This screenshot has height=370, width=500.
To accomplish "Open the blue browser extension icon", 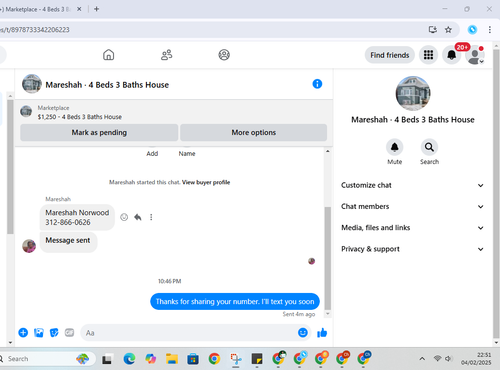I will (472, 30).
